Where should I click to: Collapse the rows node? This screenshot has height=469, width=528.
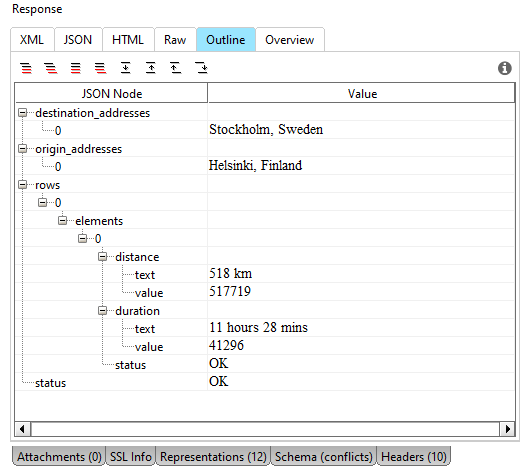click(x=23, y=185)
